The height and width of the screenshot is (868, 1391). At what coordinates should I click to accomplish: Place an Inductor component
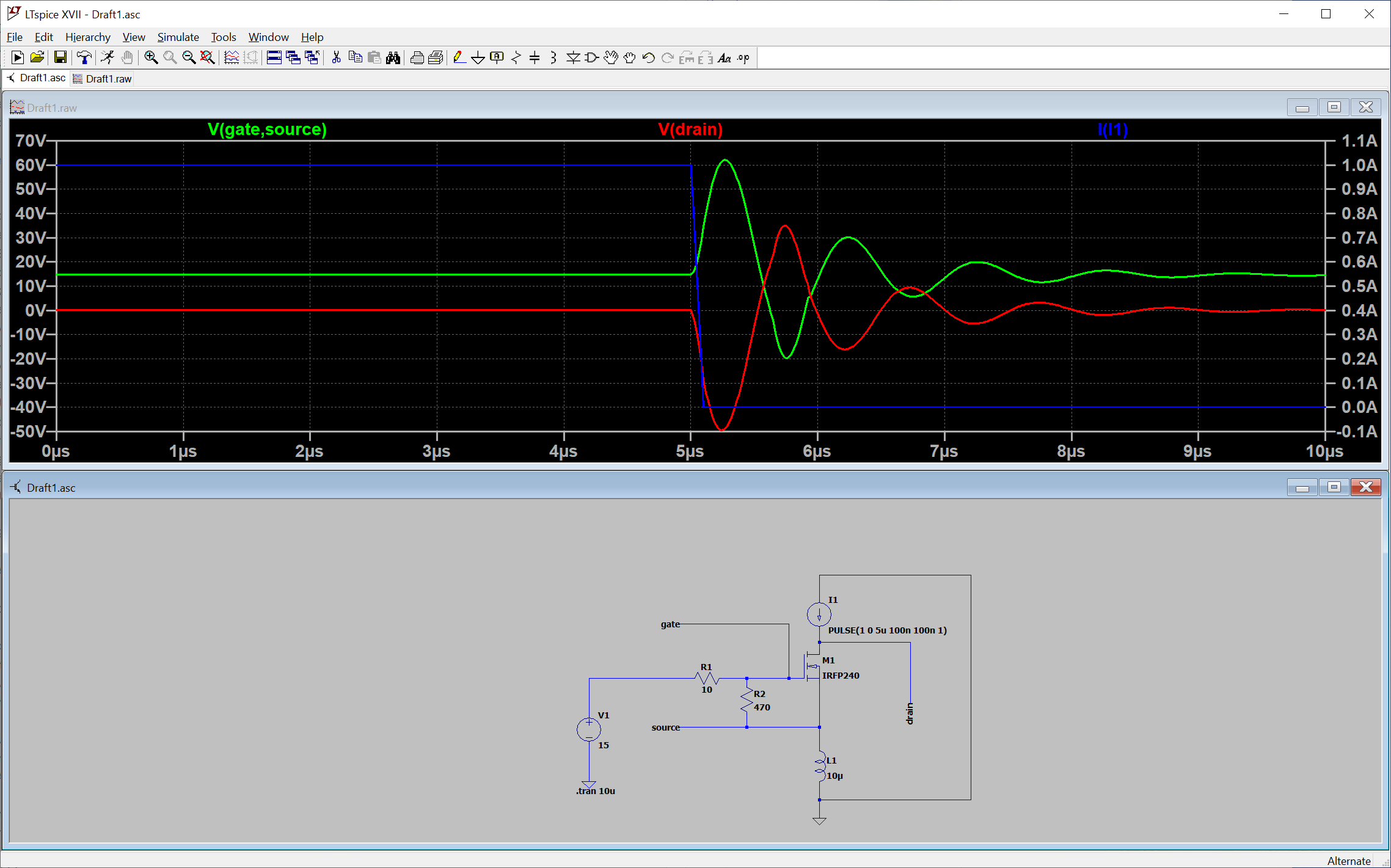tap(553, 58)
